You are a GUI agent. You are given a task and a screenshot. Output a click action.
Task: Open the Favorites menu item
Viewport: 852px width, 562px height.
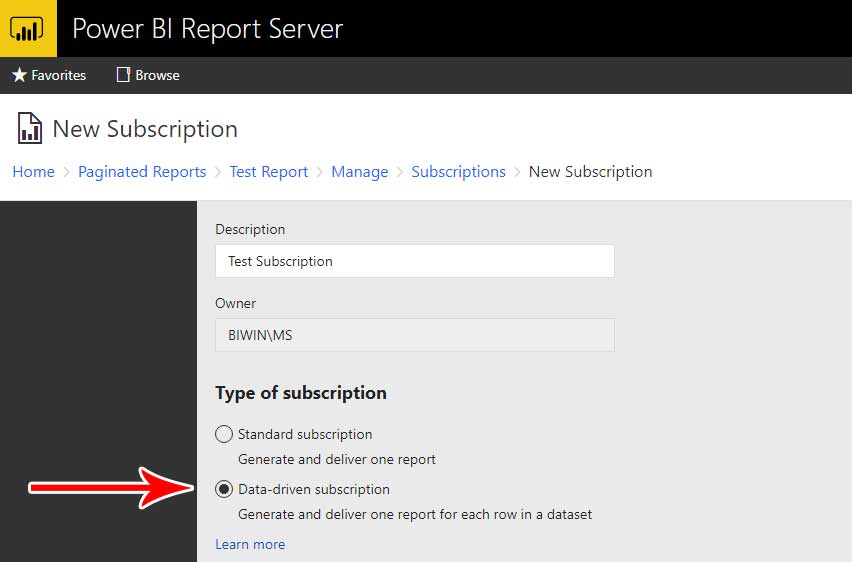pyautogui.click(x=58, y=75)
